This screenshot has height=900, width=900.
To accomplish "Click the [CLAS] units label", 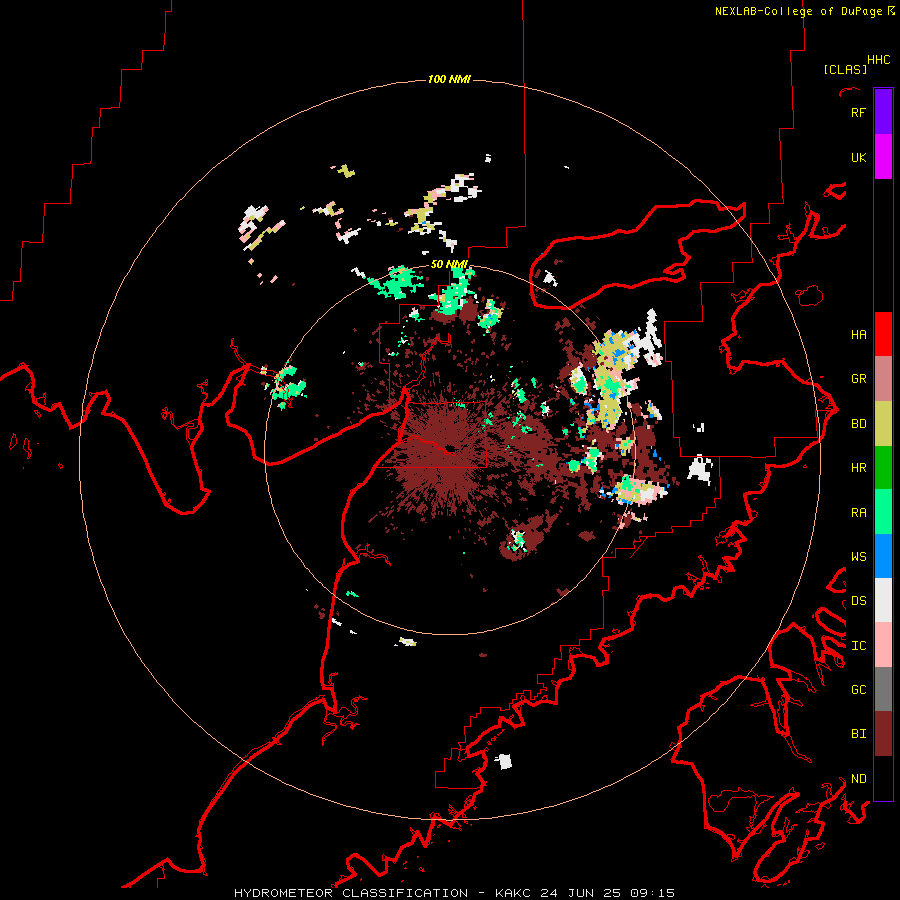I will click(x=845, y=69).
